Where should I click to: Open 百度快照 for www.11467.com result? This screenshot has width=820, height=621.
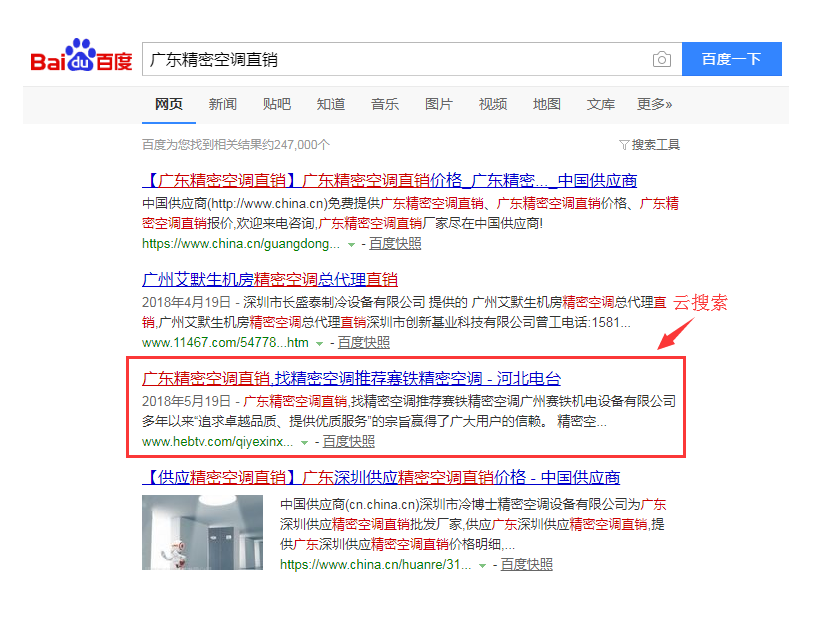click(x=363, y=343)
